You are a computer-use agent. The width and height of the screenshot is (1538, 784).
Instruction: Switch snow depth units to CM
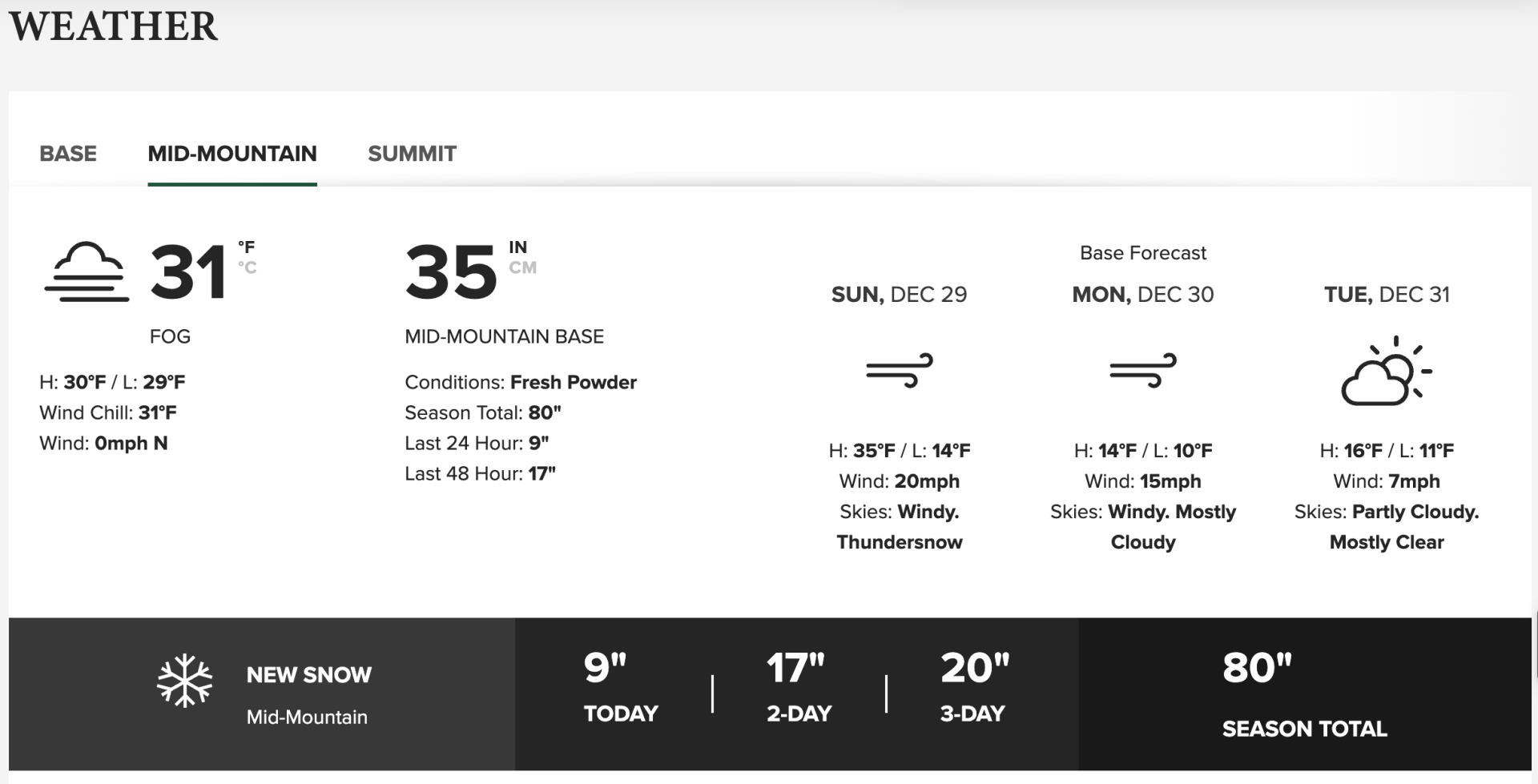[522, 267]
